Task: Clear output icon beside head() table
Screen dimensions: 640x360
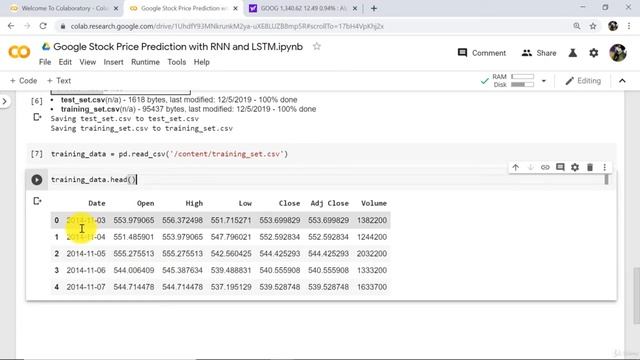Action: pos(37,201)
